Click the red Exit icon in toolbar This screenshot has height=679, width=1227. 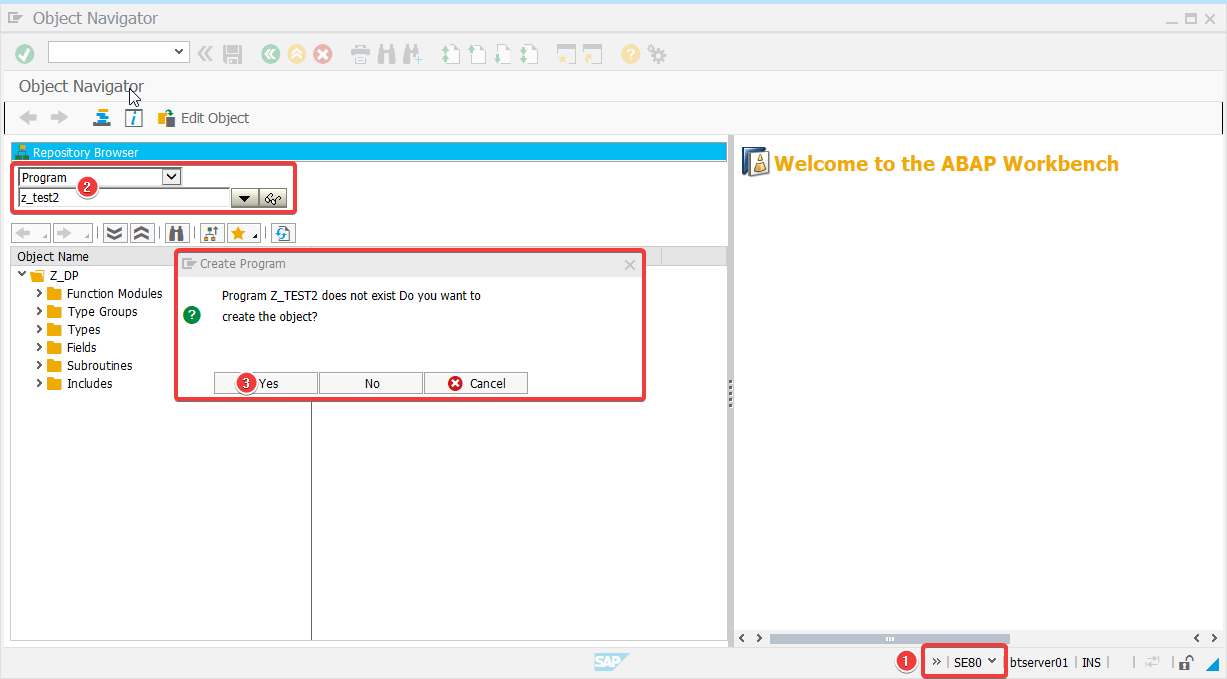click(x=322, y=54)
